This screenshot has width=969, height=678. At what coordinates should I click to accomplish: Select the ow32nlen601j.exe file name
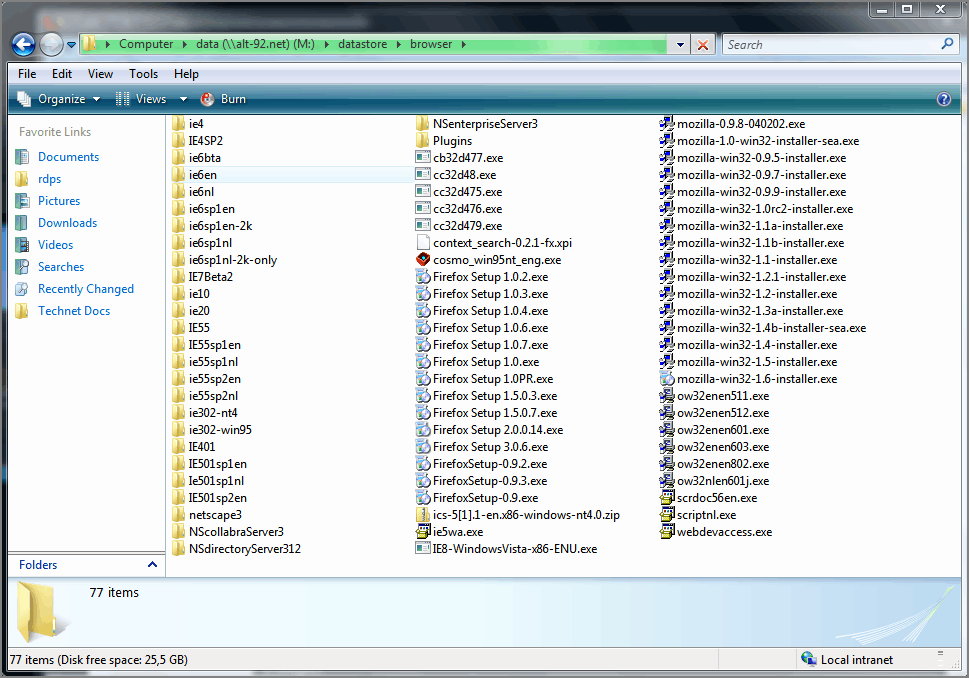point(723,481)
